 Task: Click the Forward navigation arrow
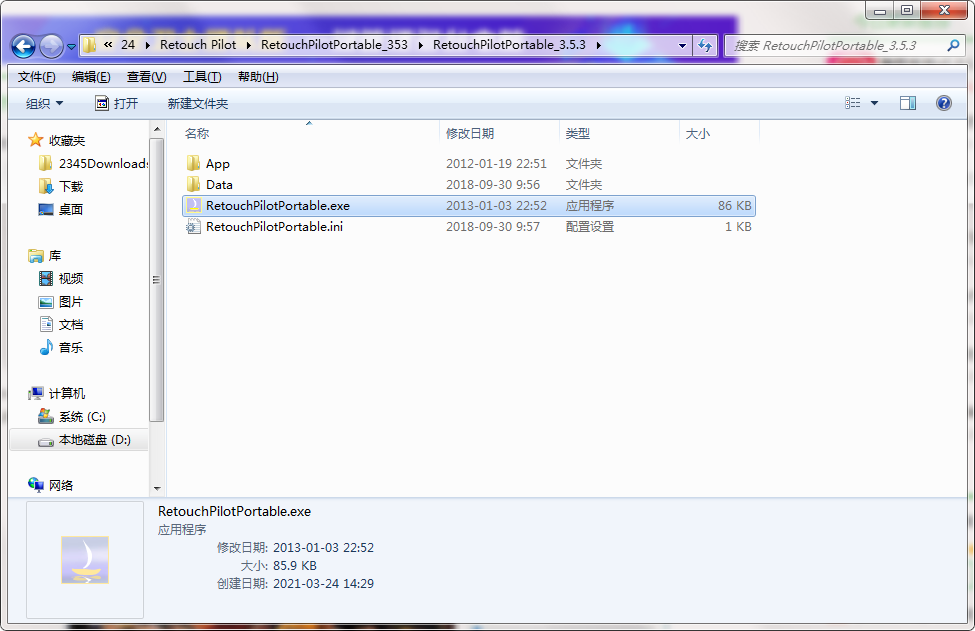(x=51, y=46)
